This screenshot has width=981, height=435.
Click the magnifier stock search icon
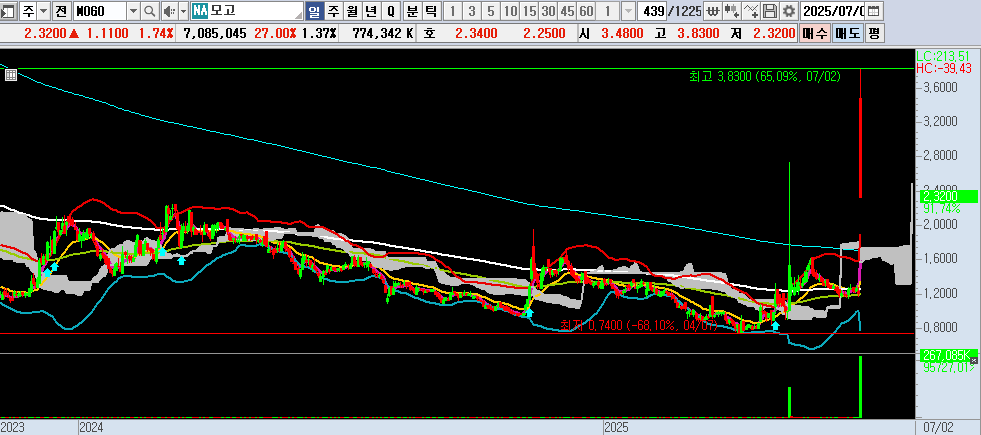click(150, 11)
